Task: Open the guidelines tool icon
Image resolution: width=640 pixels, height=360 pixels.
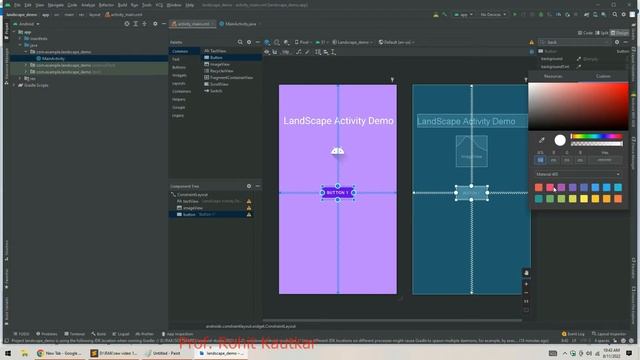Action: pyautogui.click(x=333, y=52)
